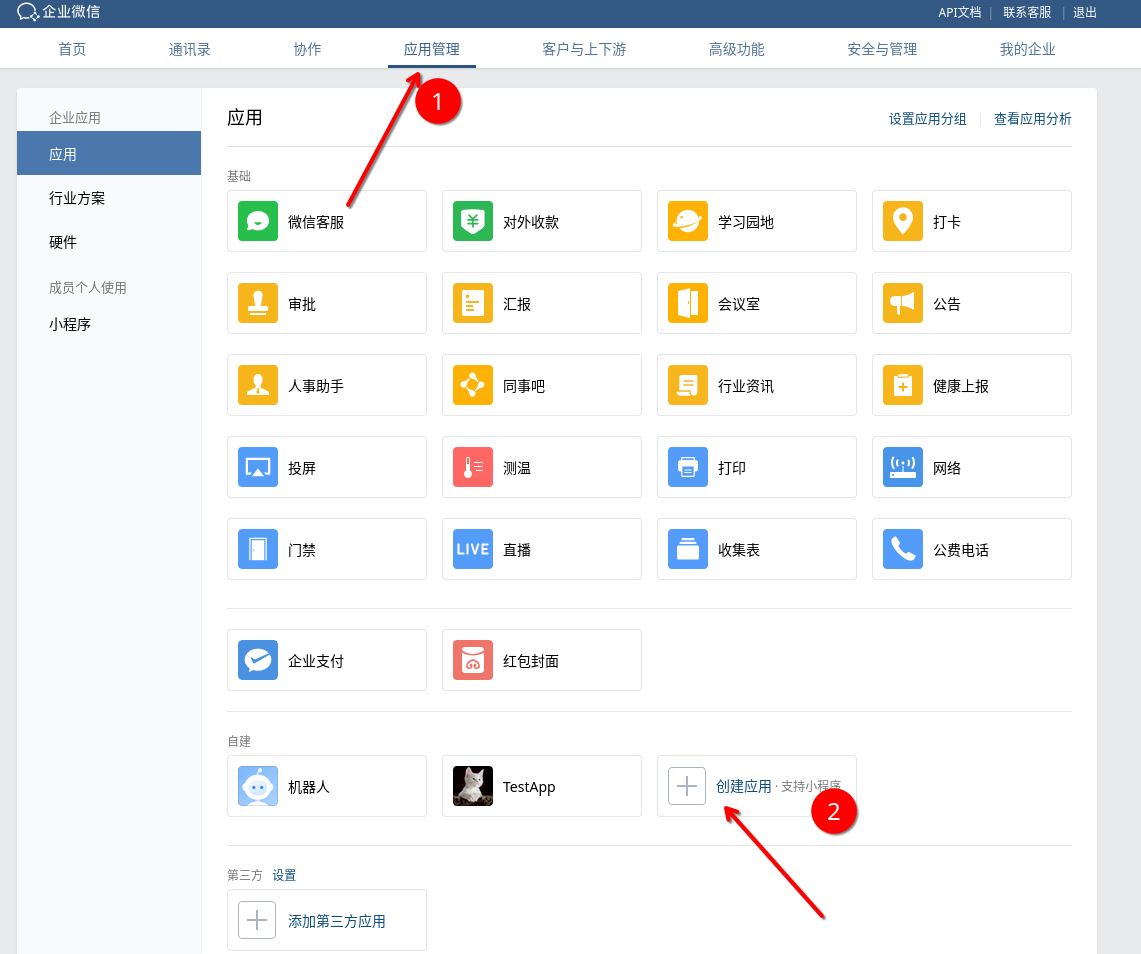1141x954 pixels.
Task: Switch to the 通讯录 tab
Action: tap(190, 49)
